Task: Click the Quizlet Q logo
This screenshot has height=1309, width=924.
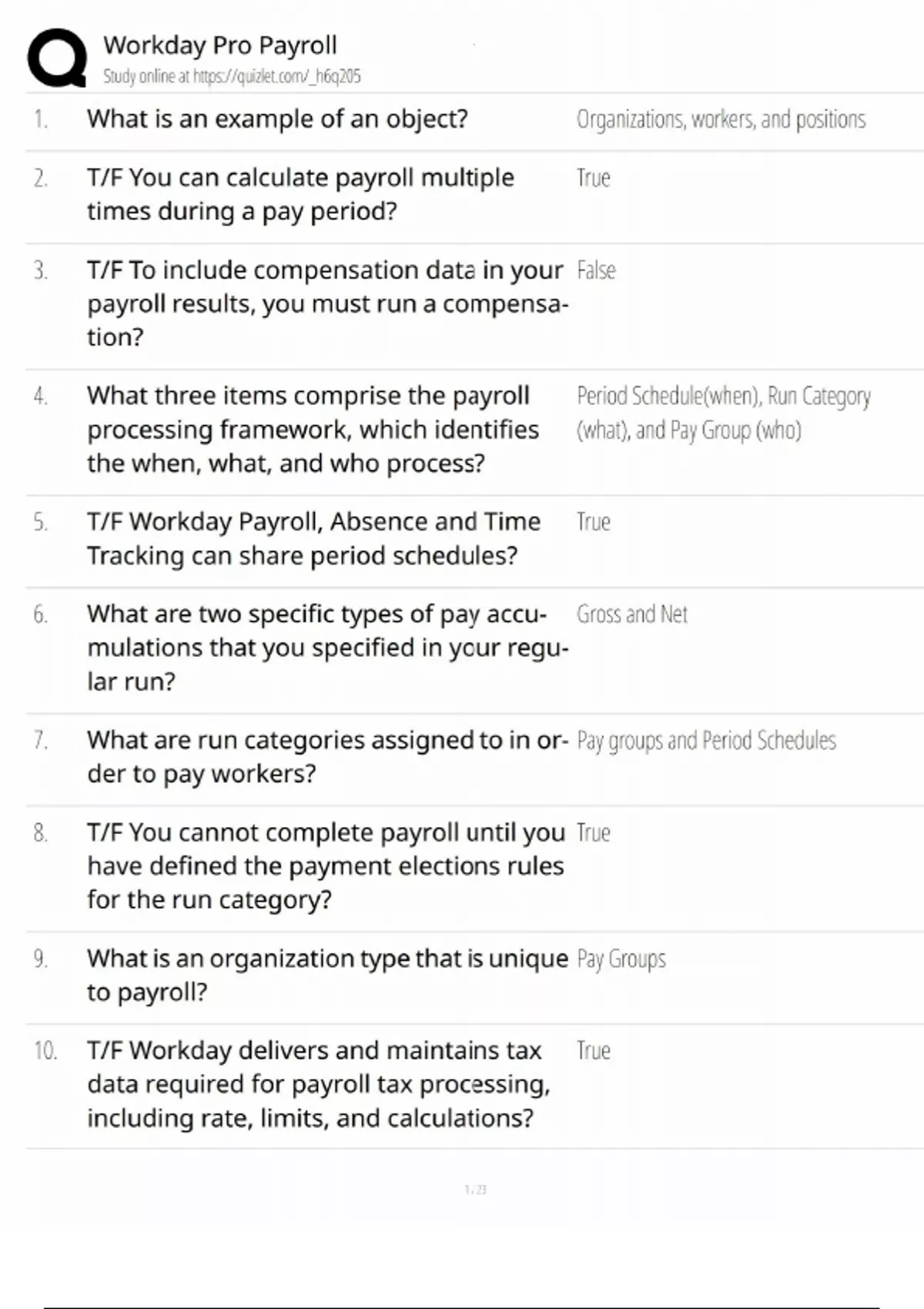Action: pyautogui.click(x=57, y=58)
